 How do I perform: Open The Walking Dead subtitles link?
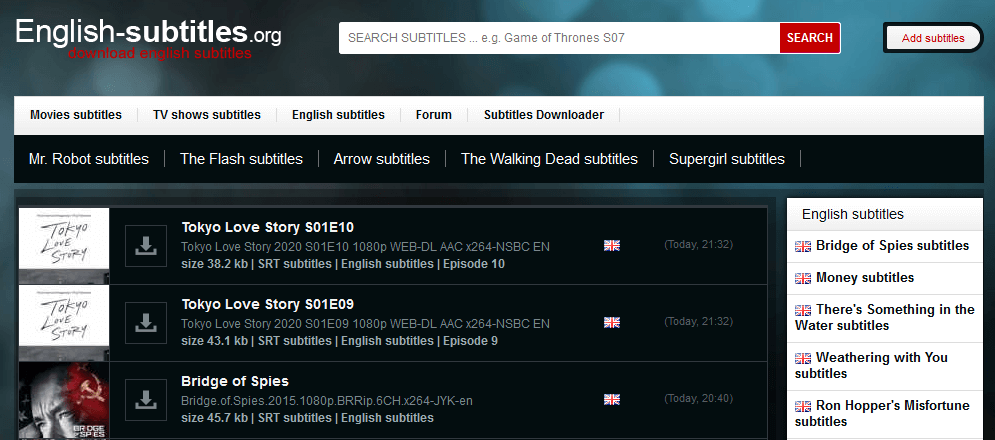click(550, 159)
